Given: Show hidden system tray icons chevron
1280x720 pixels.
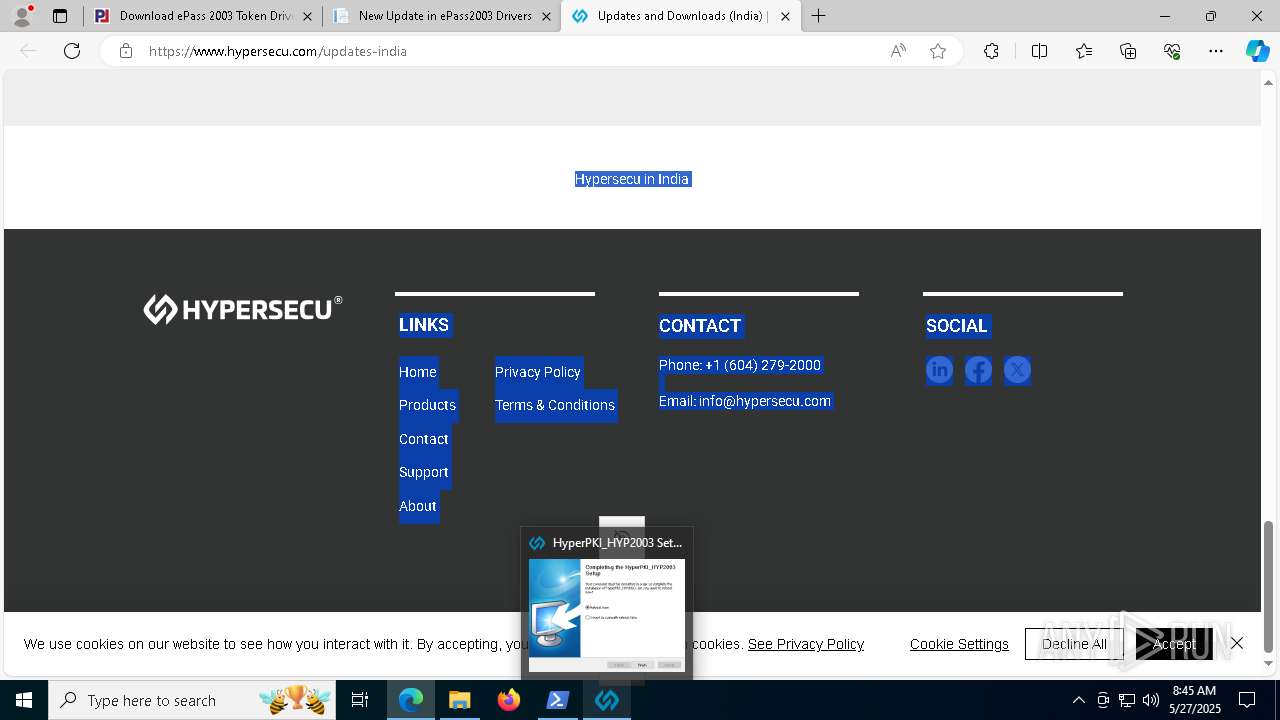Looking at the screenshot, I should pos(1079,700).
